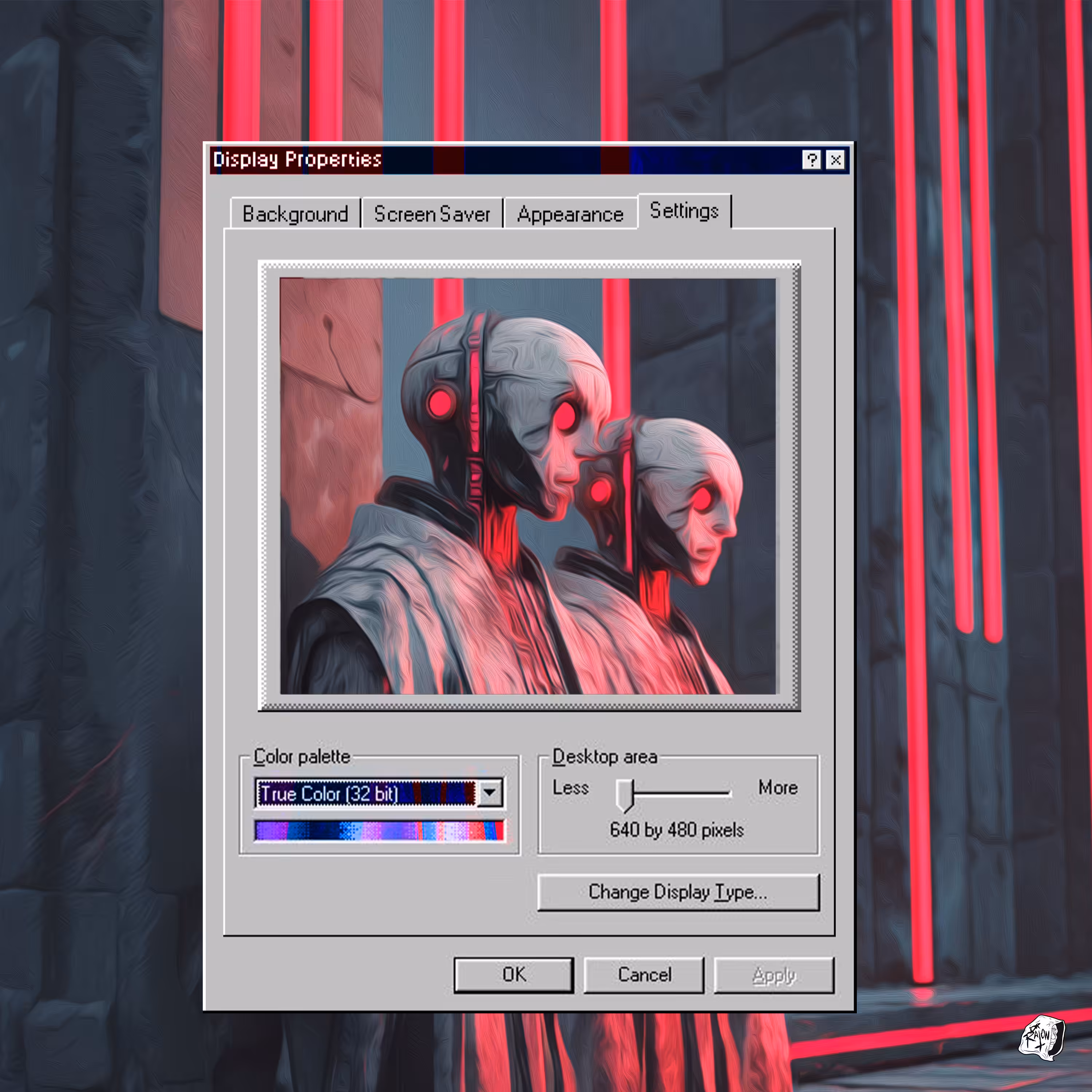This screenshot has width=1092, height=1092.
Task: Close the Display Properties dialog
Action: click(x=835, y=160)
